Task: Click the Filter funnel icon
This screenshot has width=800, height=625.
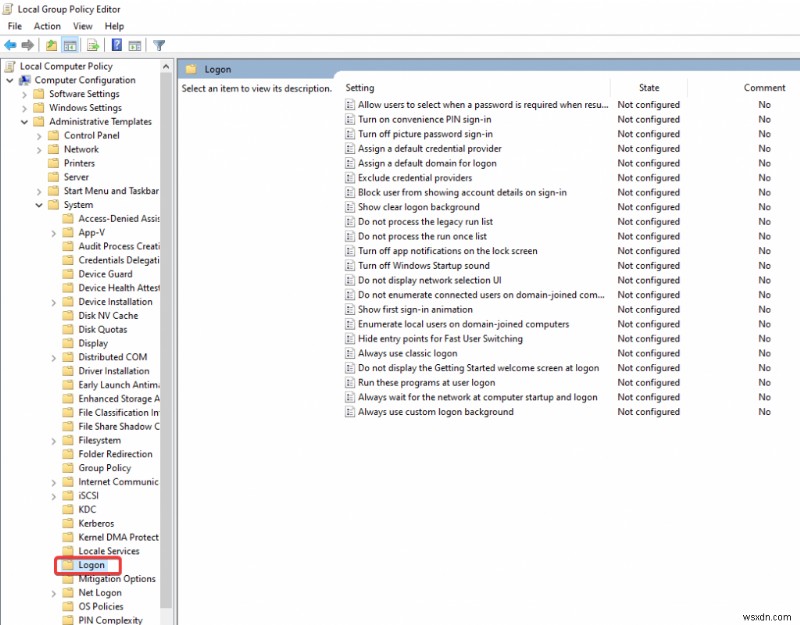Action: click(x=158, y=45)
